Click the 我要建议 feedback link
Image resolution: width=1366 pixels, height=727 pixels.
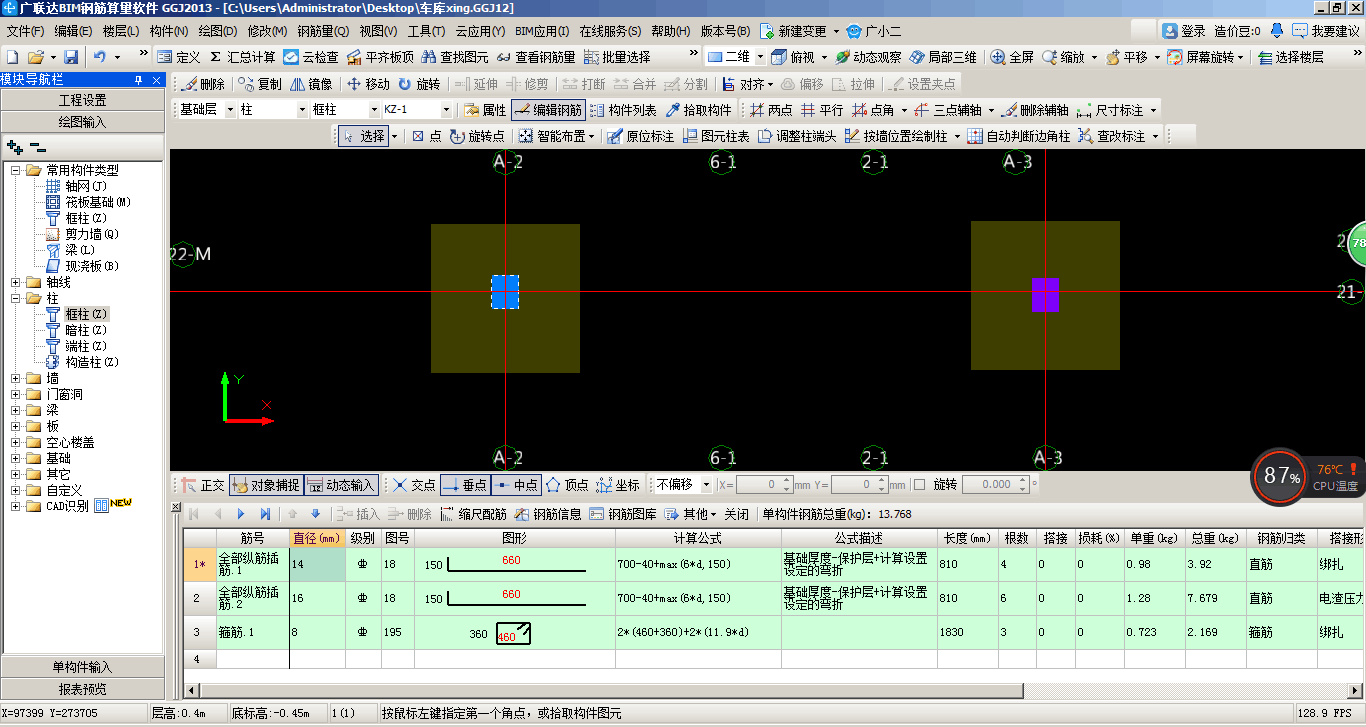[x=1328, y=31]
